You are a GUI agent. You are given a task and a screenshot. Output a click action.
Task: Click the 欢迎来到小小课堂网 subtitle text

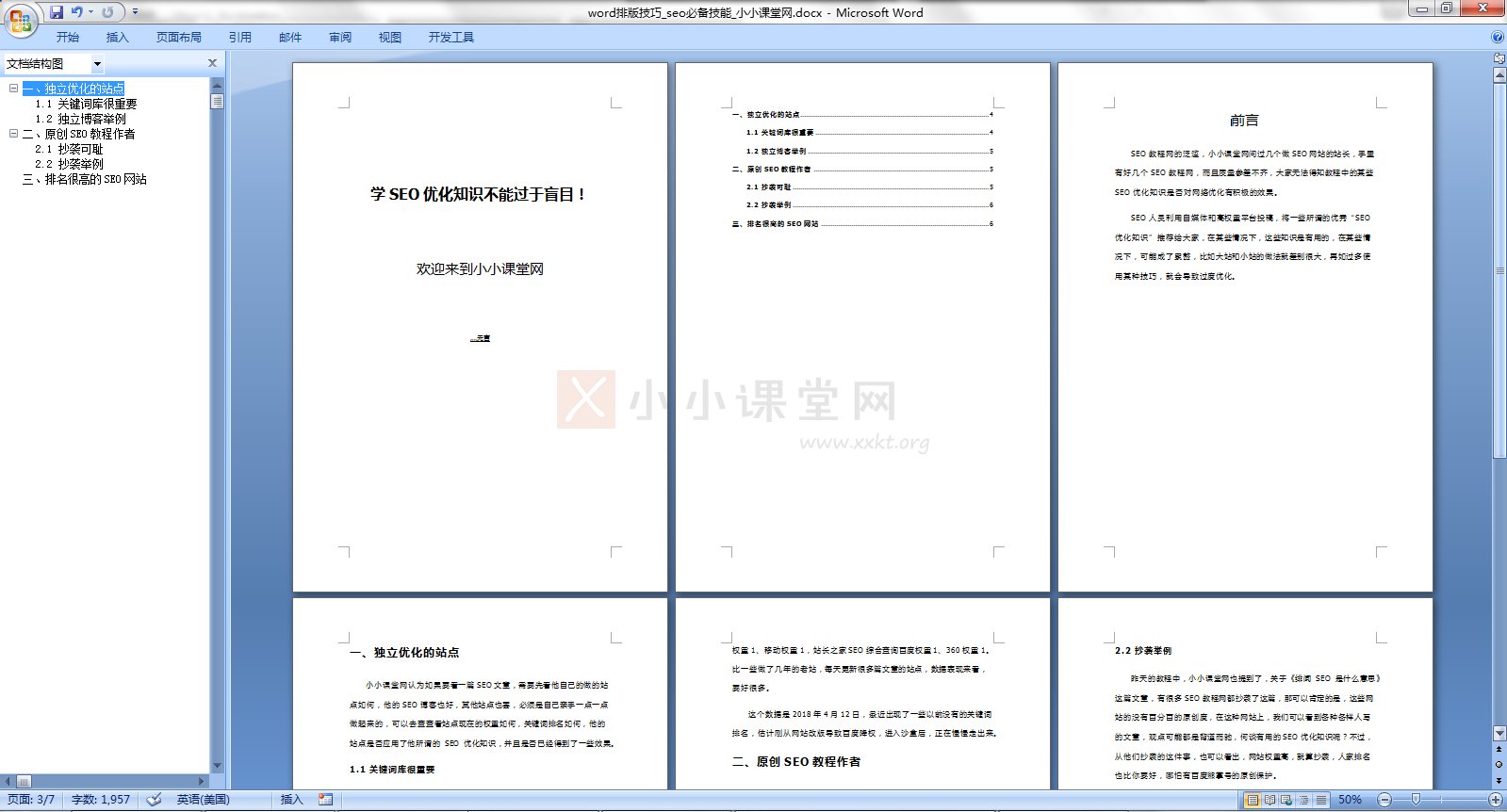tap(480, 269)
